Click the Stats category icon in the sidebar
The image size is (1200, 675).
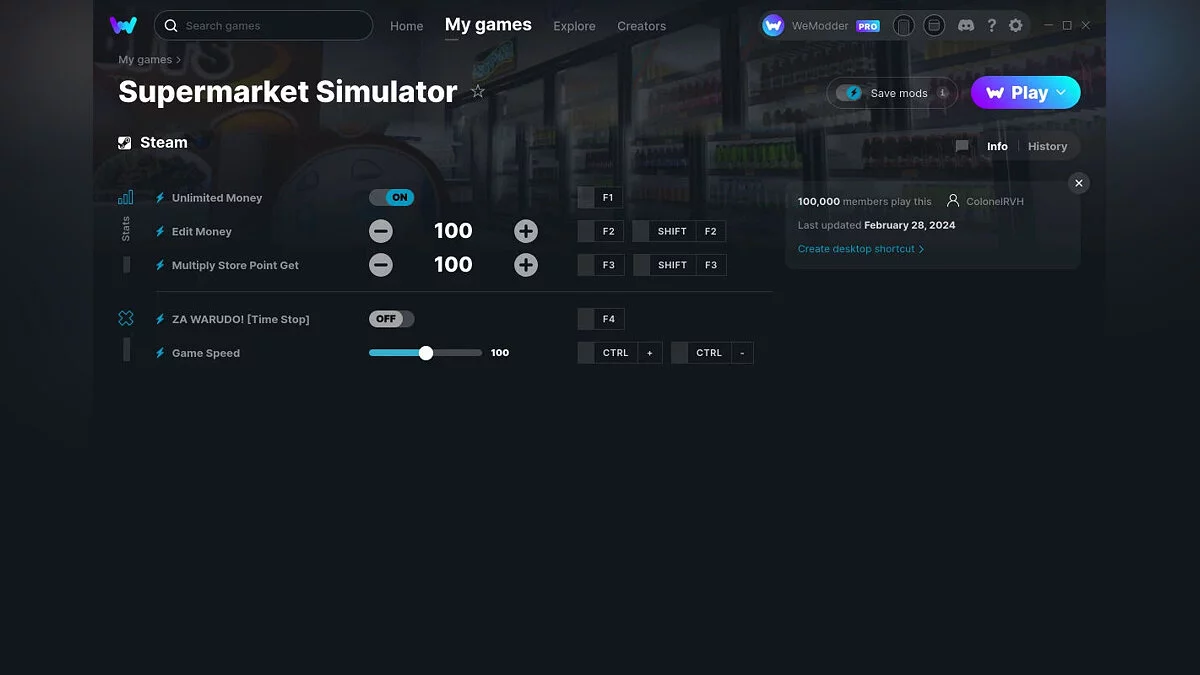click(x=126, y=197)
